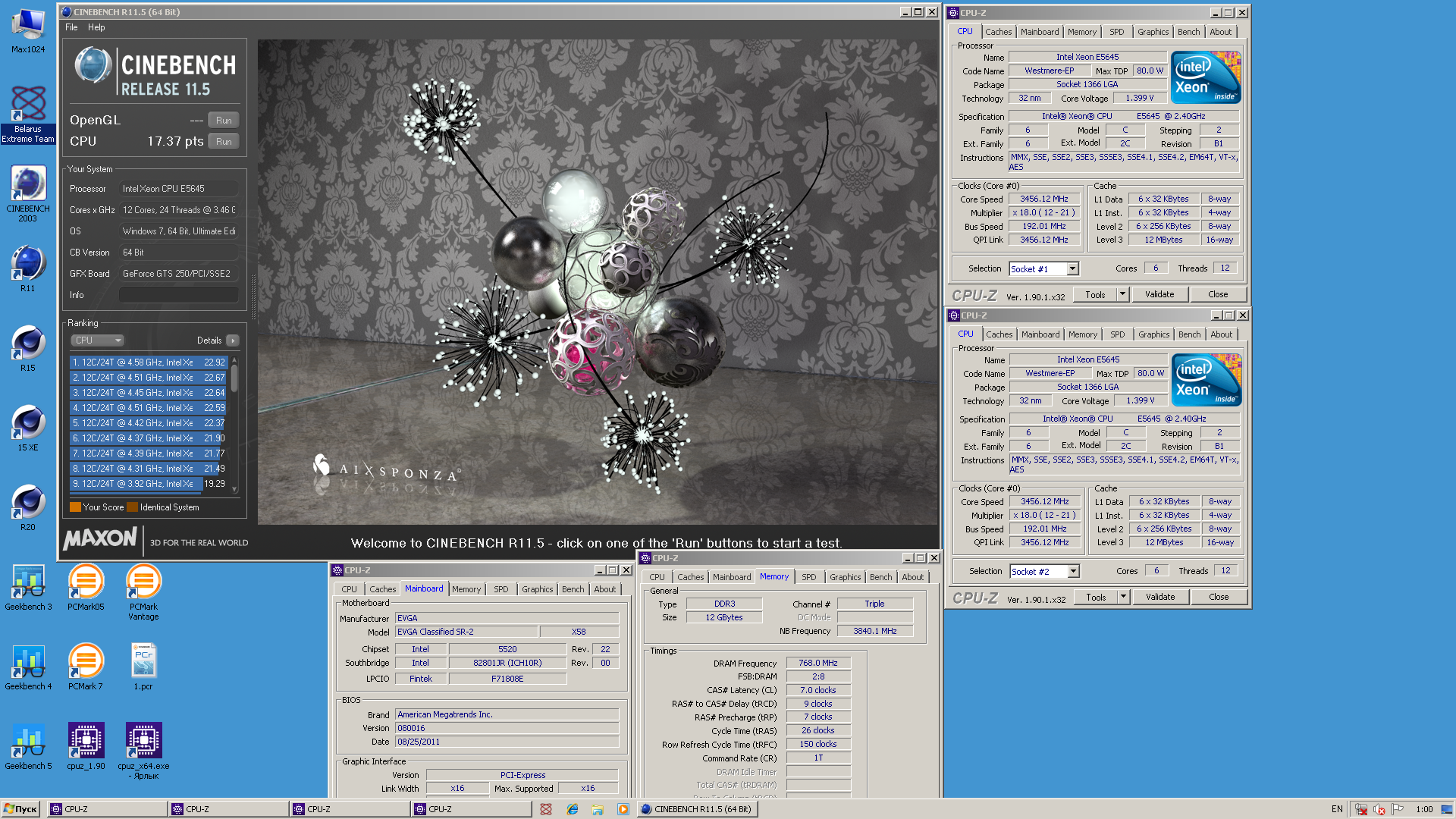This screenshot has height=819, width=1456.
Task: Switch to the Graphics tab in the Mainboard CPU-Z window
Action: pyautogui.click(x=537, y=589)
